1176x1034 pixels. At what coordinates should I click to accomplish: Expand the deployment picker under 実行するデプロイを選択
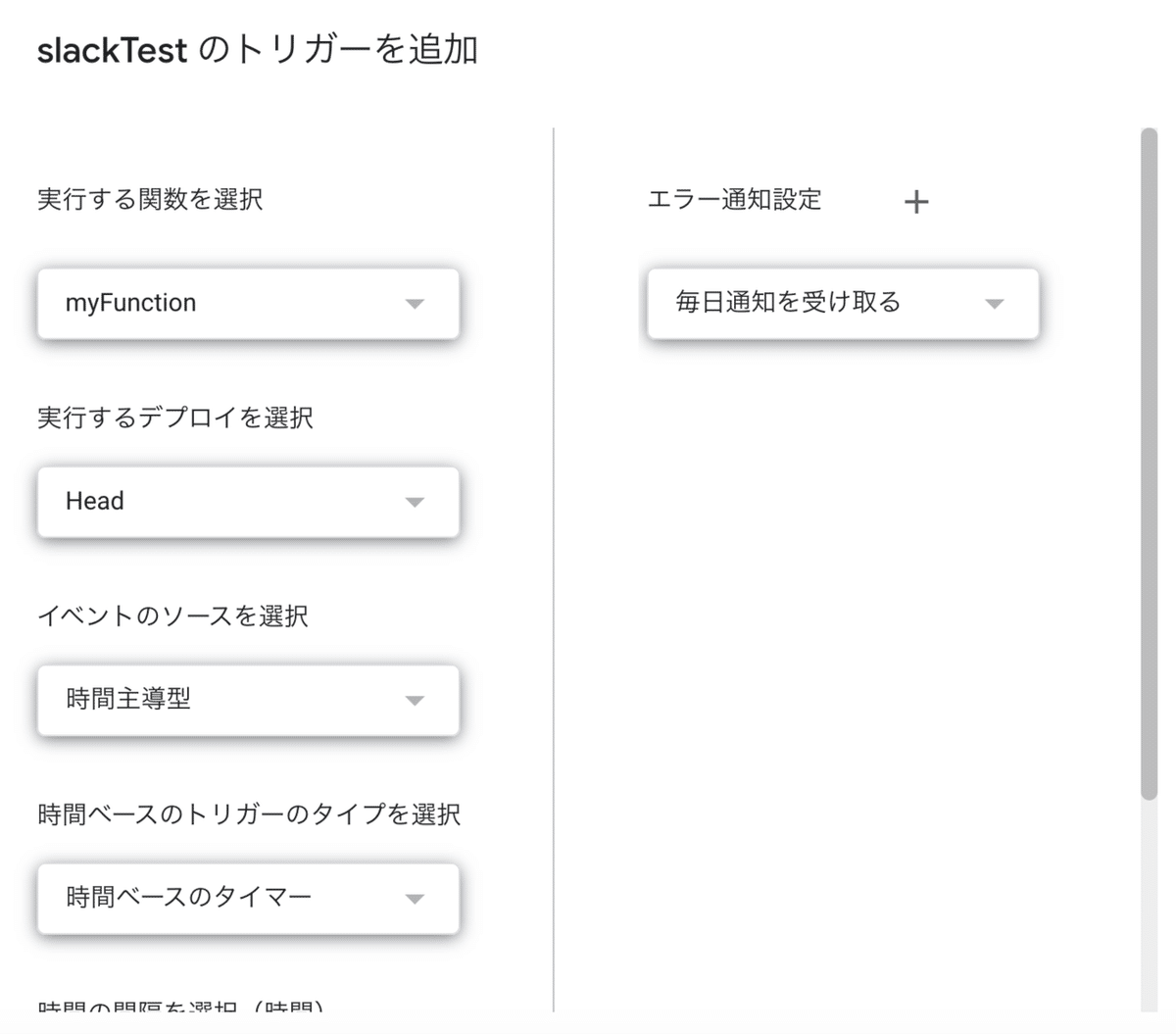[x=248, y=501]
